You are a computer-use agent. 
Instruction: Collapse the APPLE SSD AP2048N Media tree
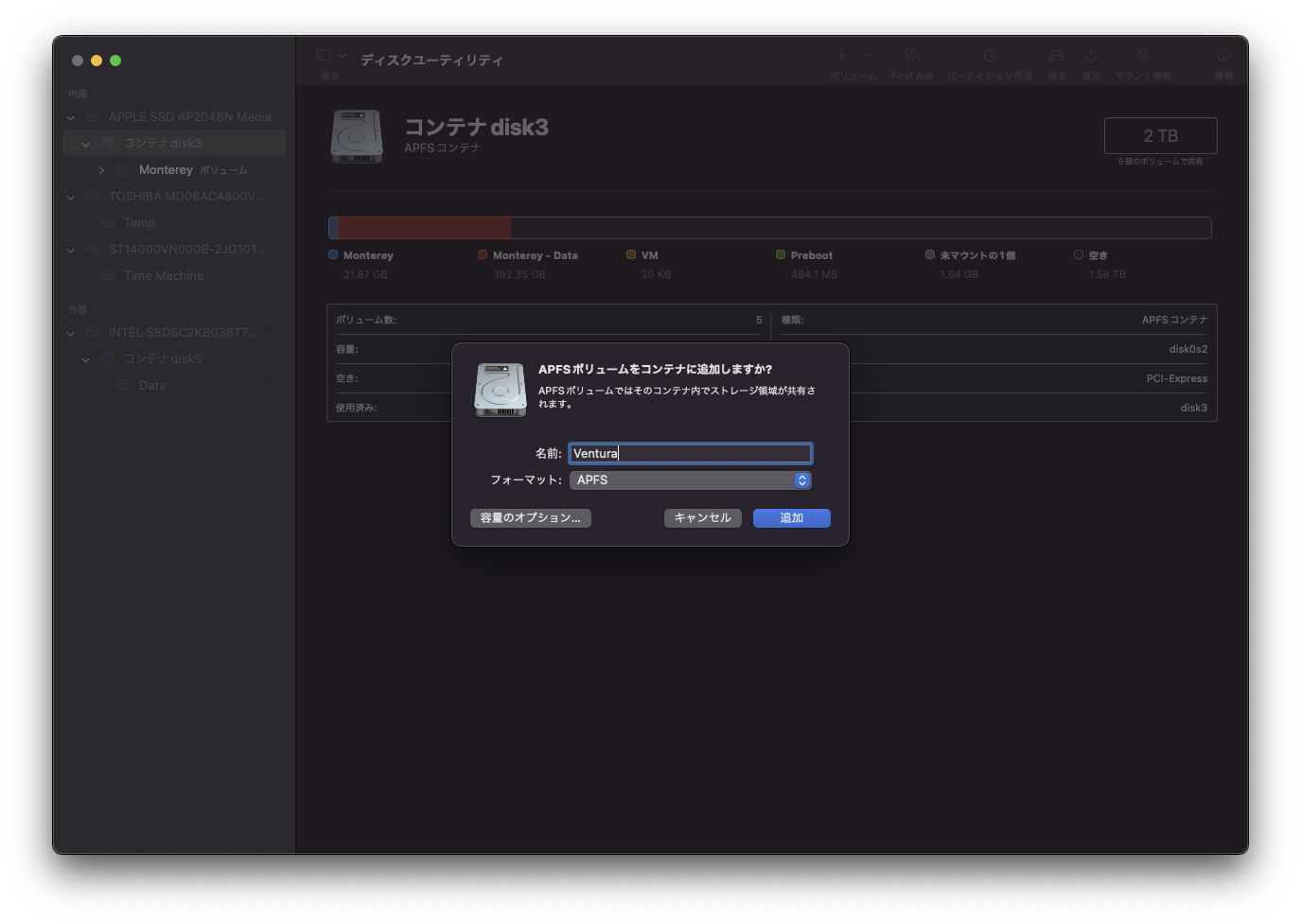pos(71,117)
